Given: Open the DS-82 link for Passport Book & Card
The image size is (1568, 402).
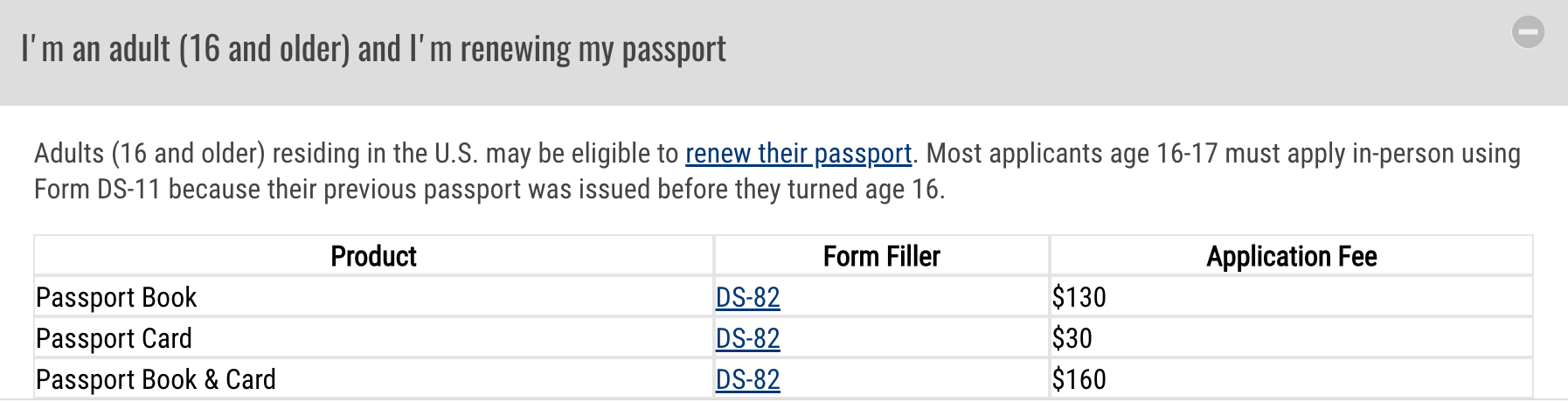Looking at the screenshot, I should point(747,380).
